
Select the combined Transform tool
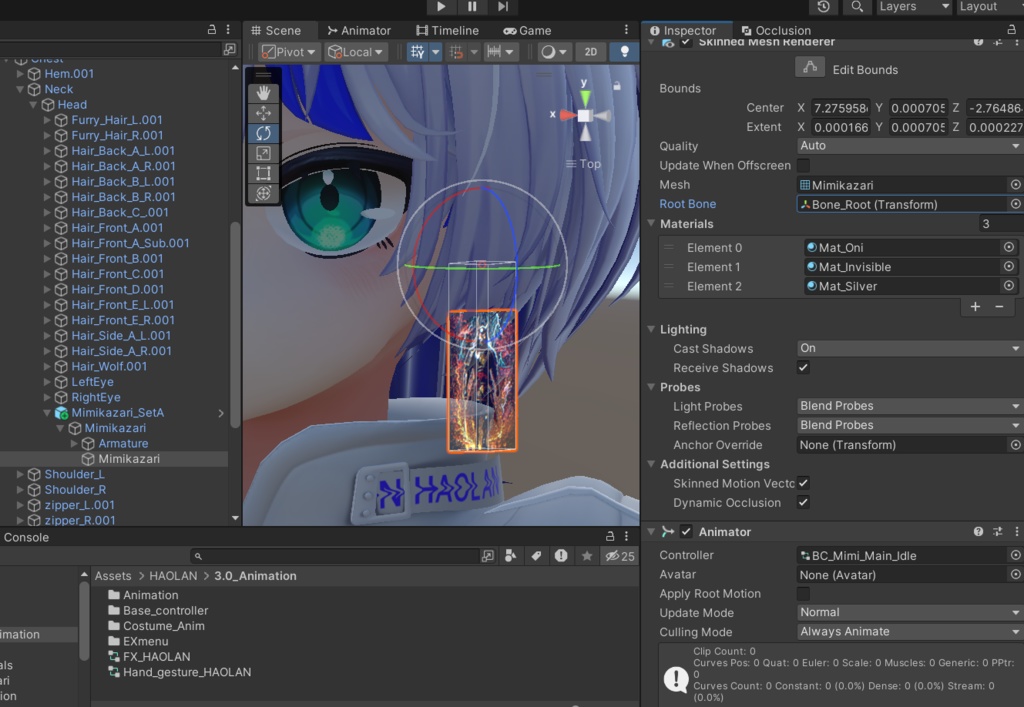(263, 193)
